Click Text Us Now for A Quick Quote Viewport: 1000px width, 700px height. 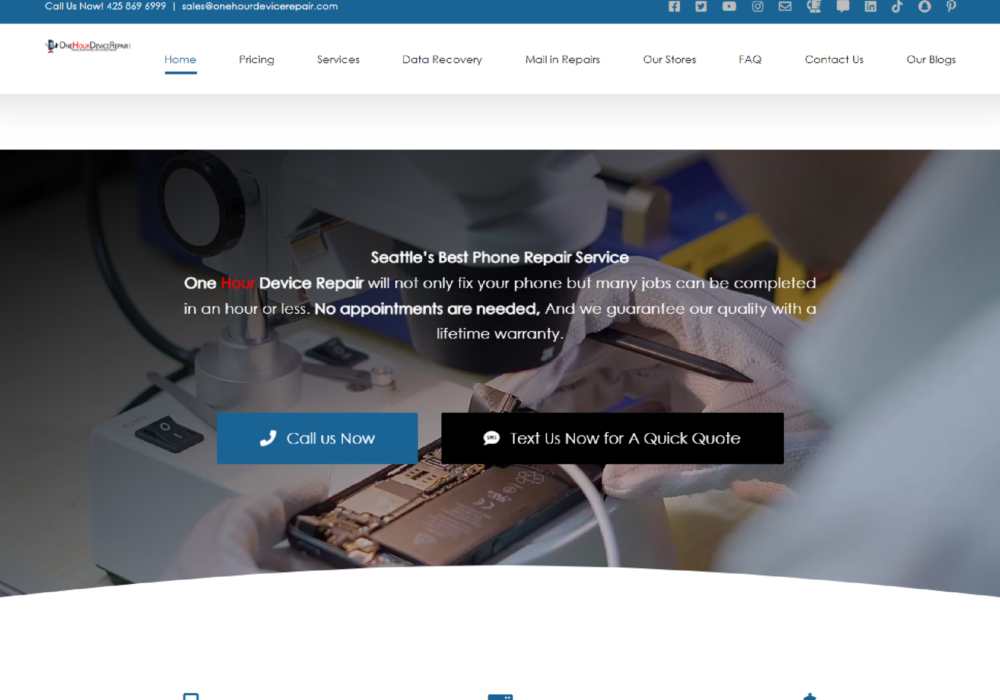tap(612, 438)
